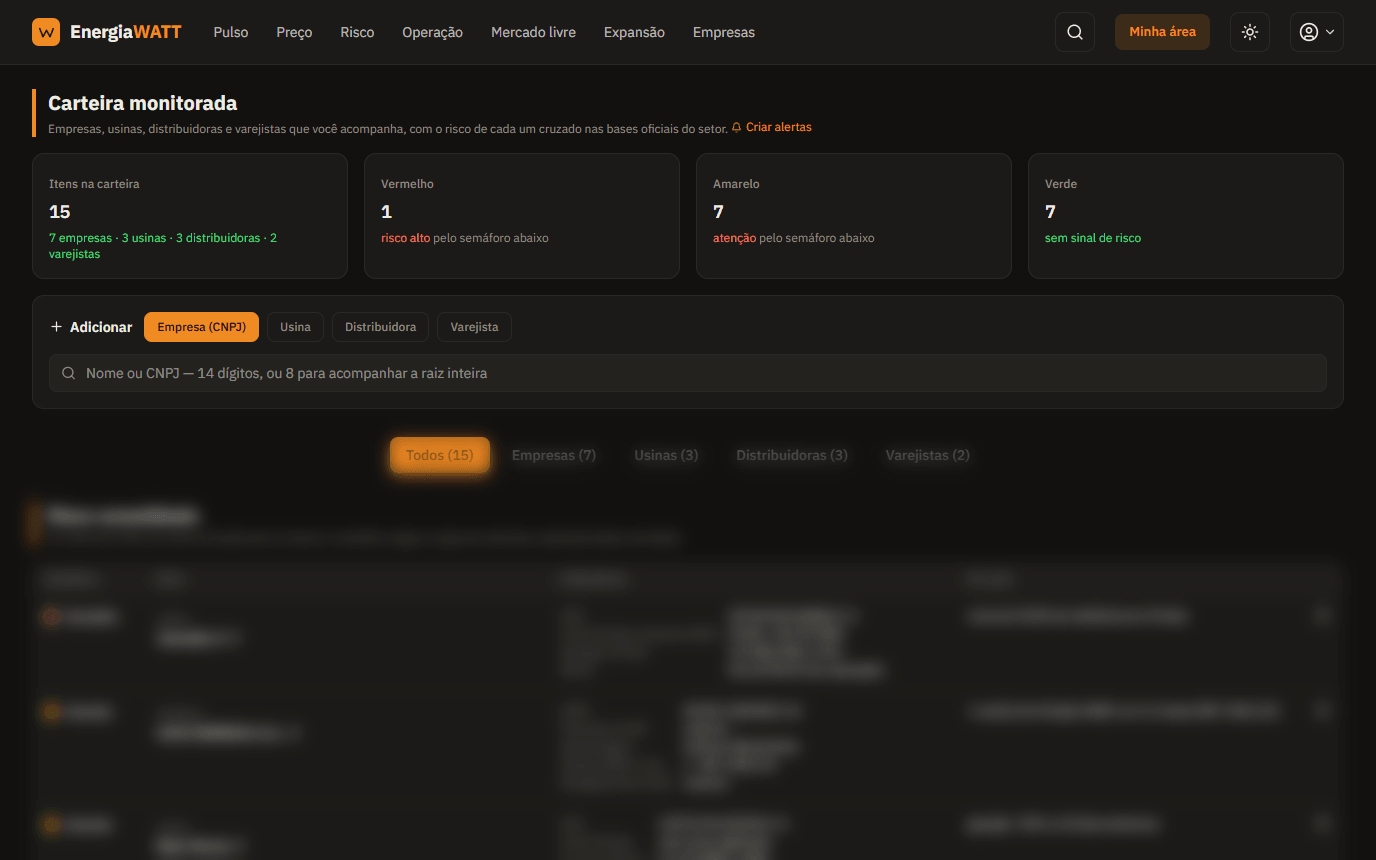
Task: Switch to the Usinas (3) tab
Action: (666, 455)
